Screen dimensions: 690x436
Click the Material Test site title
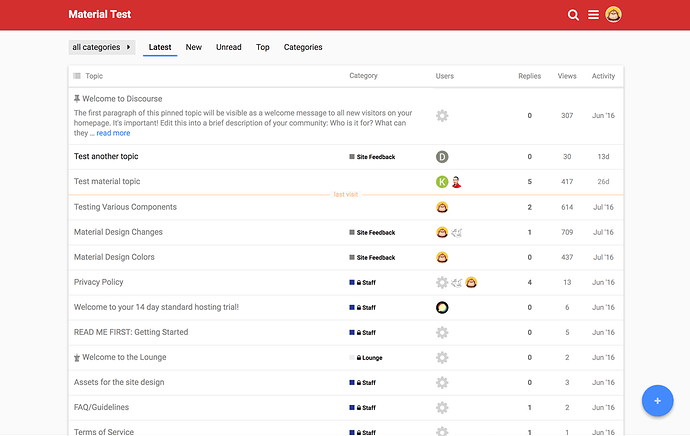(x=100, y=15)
